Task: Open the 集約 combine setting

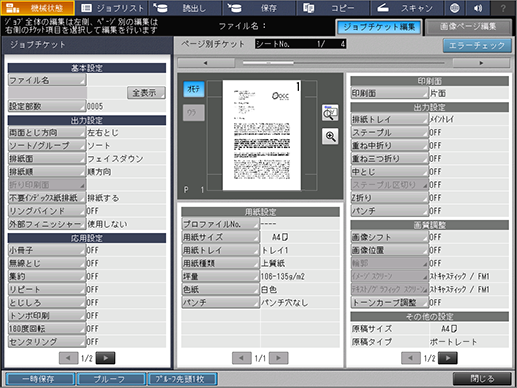Action: pos(47,276)
